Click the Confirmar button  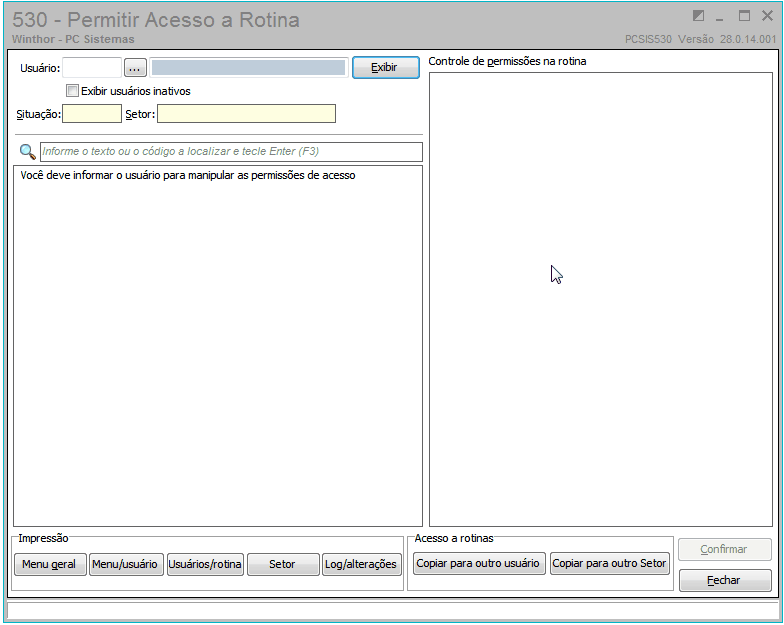pos(724,549)
